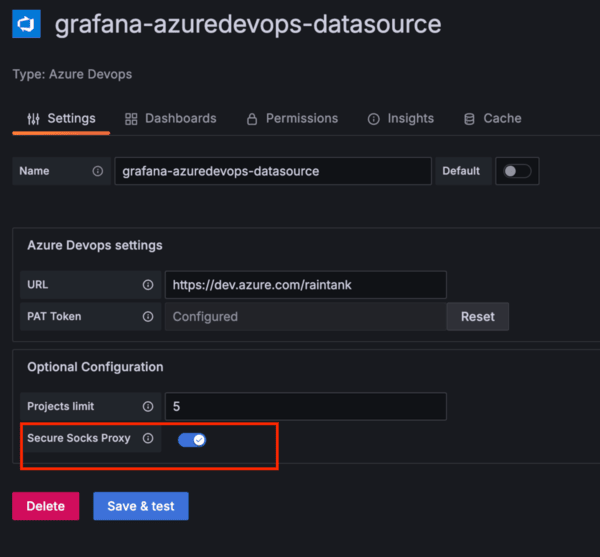The width and height of the screenshot is (600, 557).
Task: Click the info icon beside Secure Socks Proxy
Action: pos(148,438)
